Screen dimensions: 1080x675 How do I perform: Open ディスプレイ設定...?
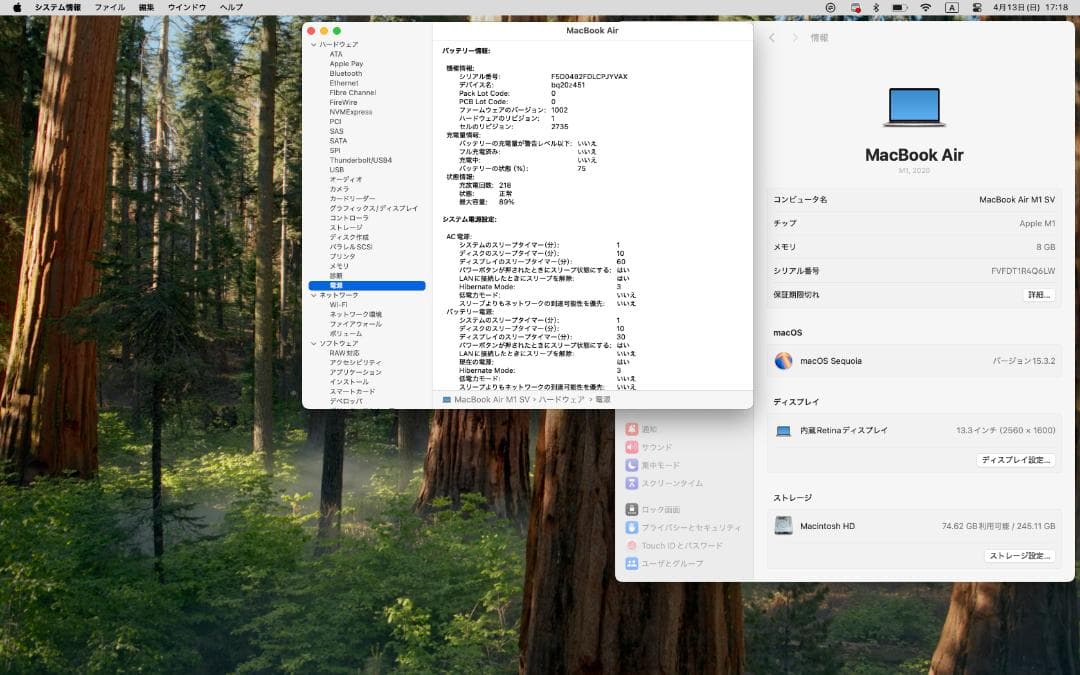[1015, 460]
